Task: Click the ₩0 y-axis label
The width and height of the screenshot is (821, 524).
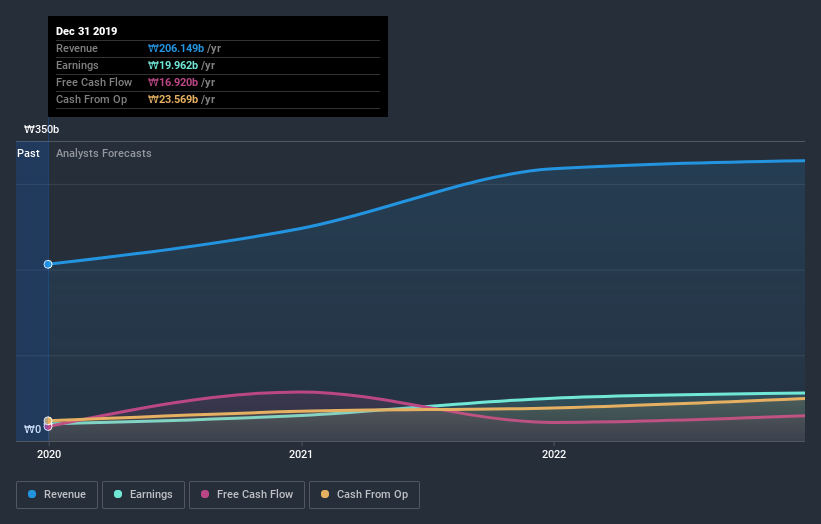Action: pos(32,429)
